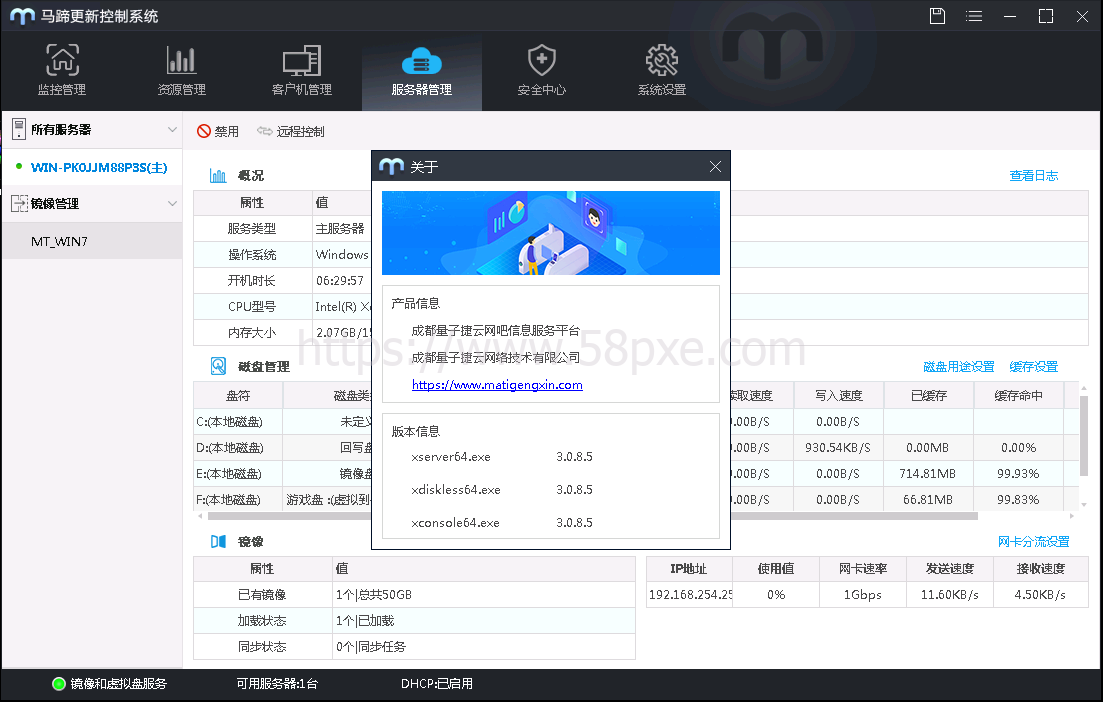This screenshot has width=1103, height=702.
Task: Click the disk table vertical scrollbar
Action: (x=1084, y=436)
